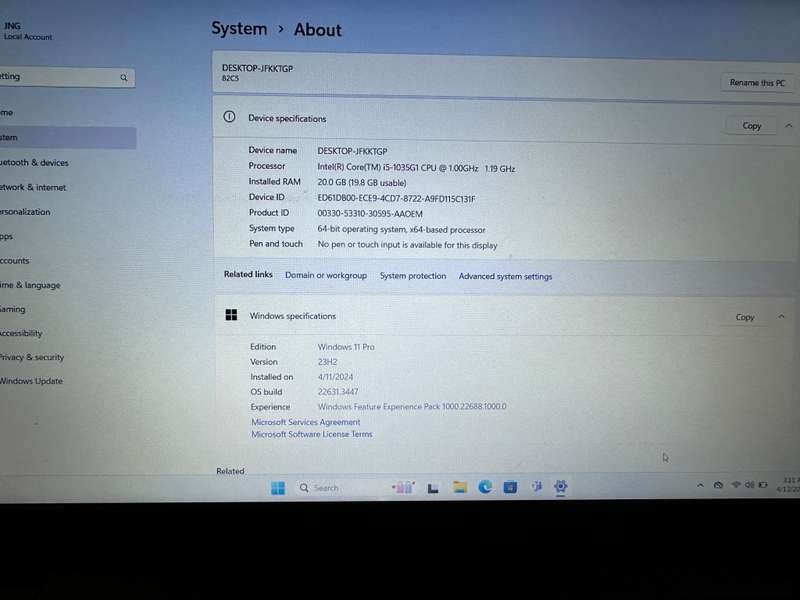
Task: Open the Task View icon in taskbar
Action: [x=433, y=488]
